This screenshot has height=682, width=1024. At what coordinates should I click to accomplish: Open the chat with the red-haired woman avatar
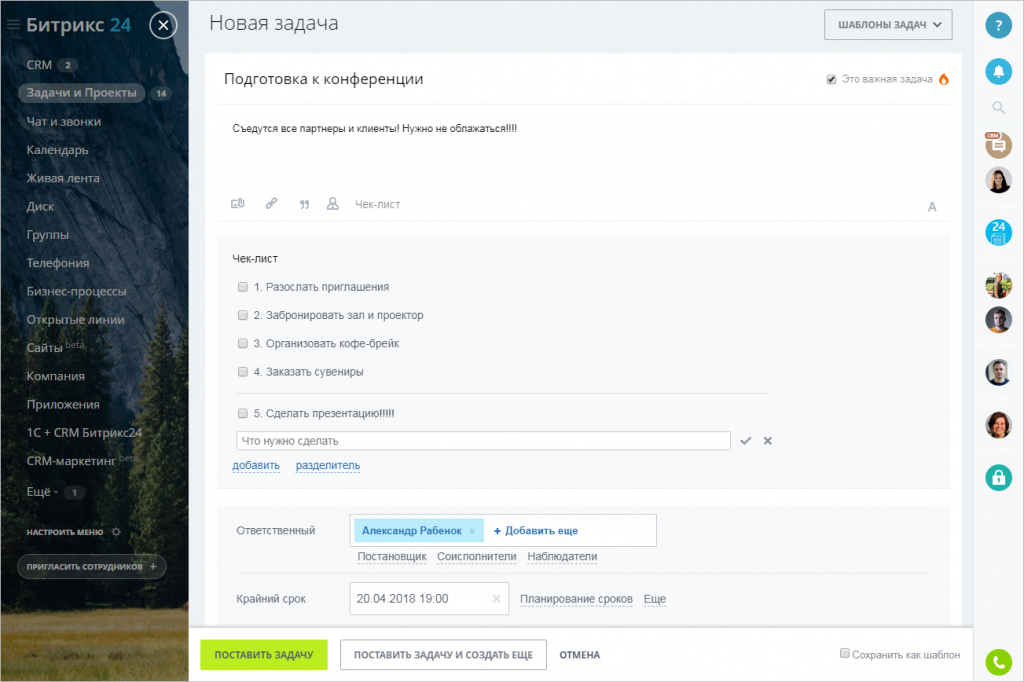998,425
